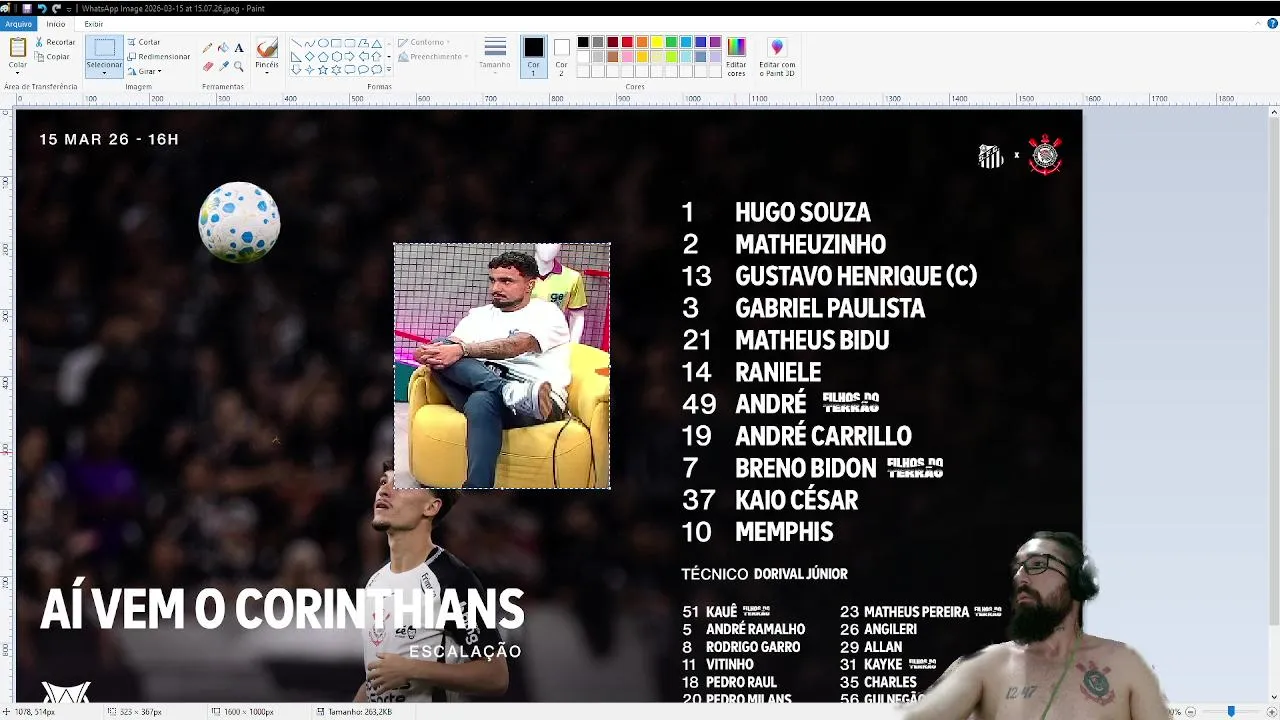The height and width of the screenshot is (720, 1280).
Task: Activate the Cor 1 foreground color
Action: tap(534, 56)
